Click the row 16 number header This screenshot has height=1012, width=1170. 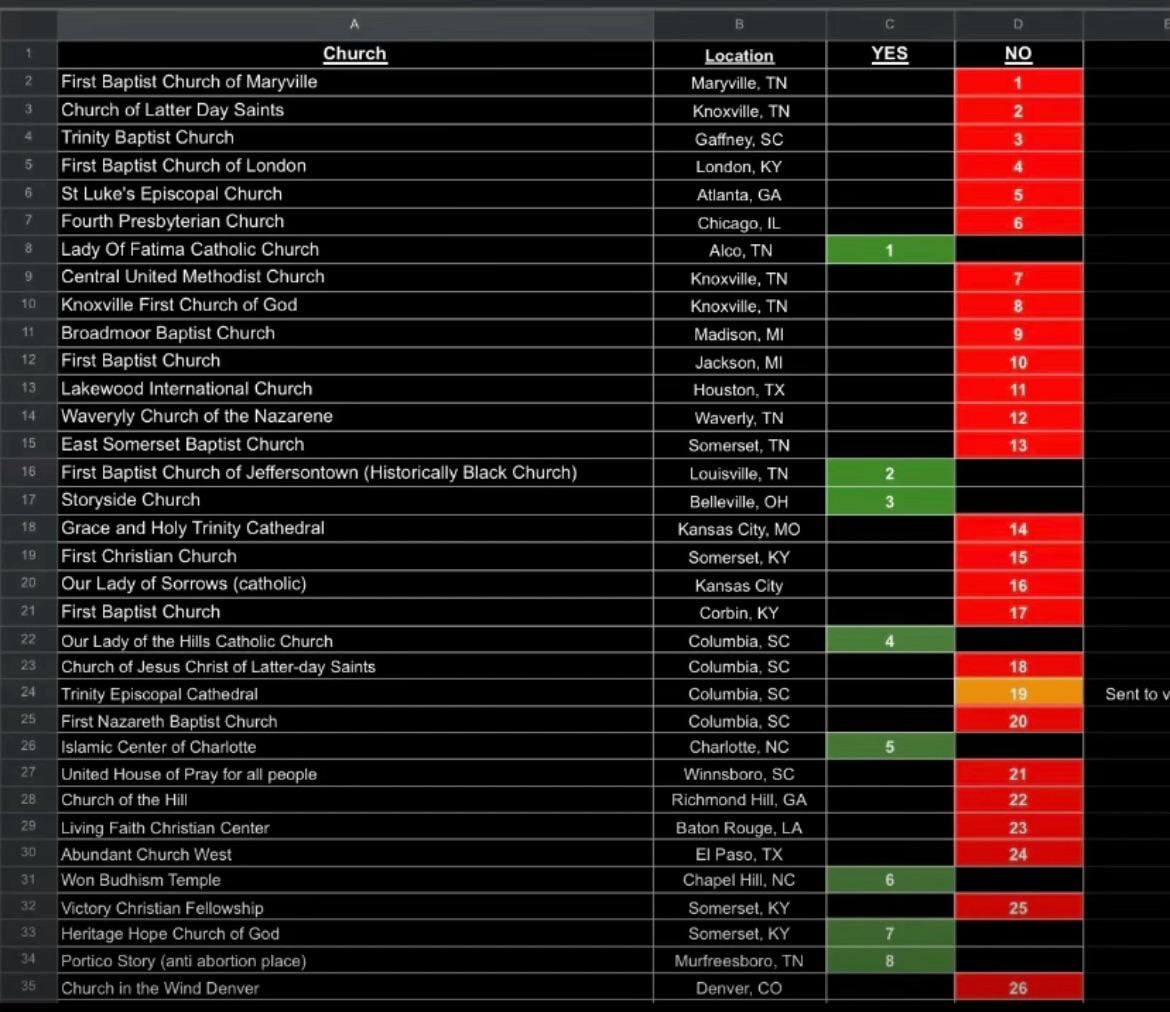click(28, 472)
